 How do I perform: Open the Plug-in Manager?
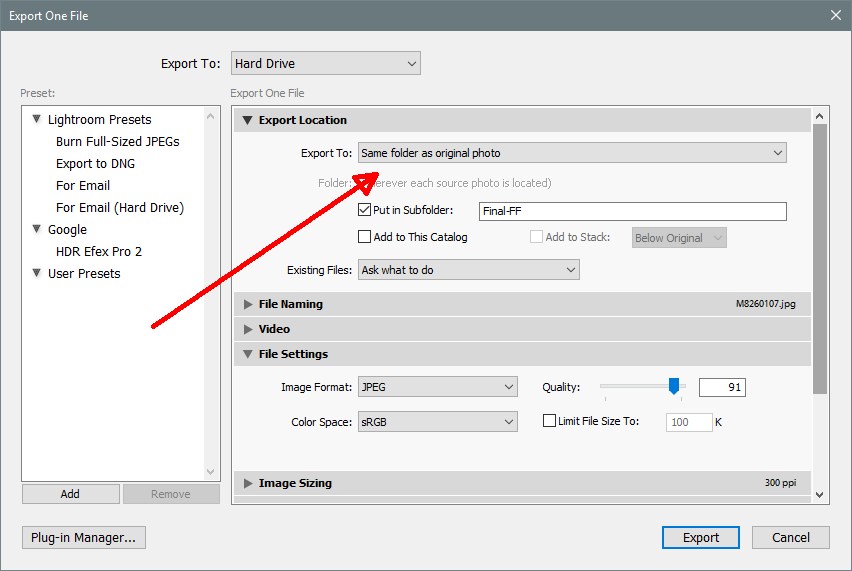point(84,537)
